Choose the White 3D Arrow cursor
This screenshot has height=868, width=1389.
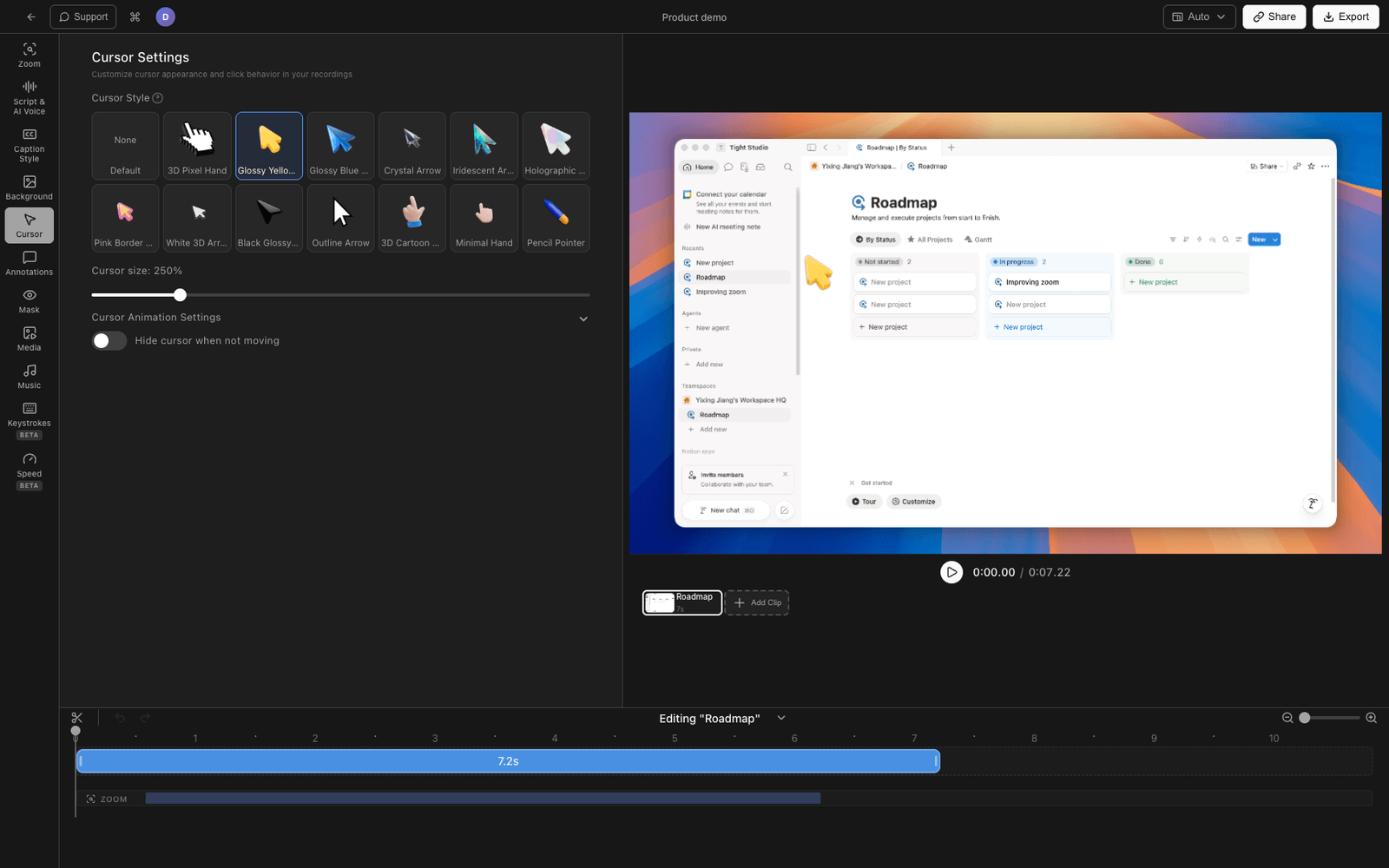(x=197, y=218)
